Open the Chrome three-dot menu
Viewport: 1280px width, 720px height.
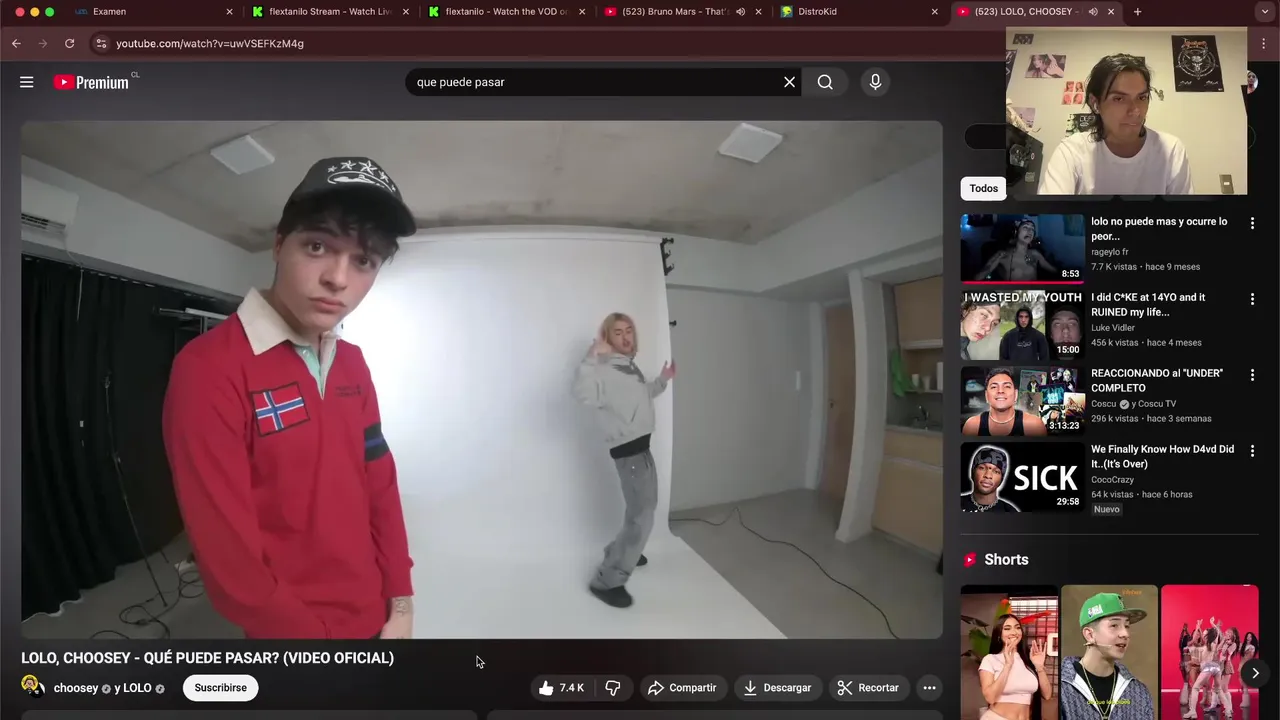[1265, 44]
